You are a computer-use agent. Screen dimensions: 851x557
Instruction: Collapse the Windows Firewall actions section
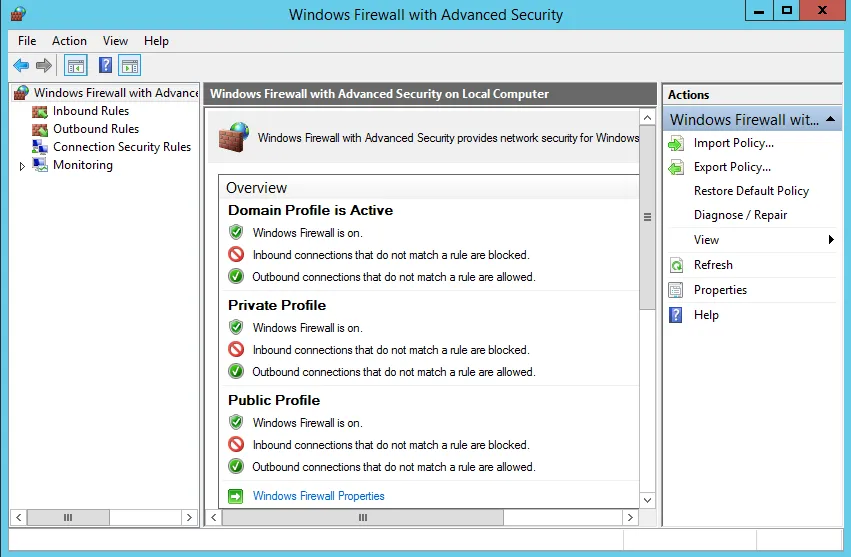point(830,119)
